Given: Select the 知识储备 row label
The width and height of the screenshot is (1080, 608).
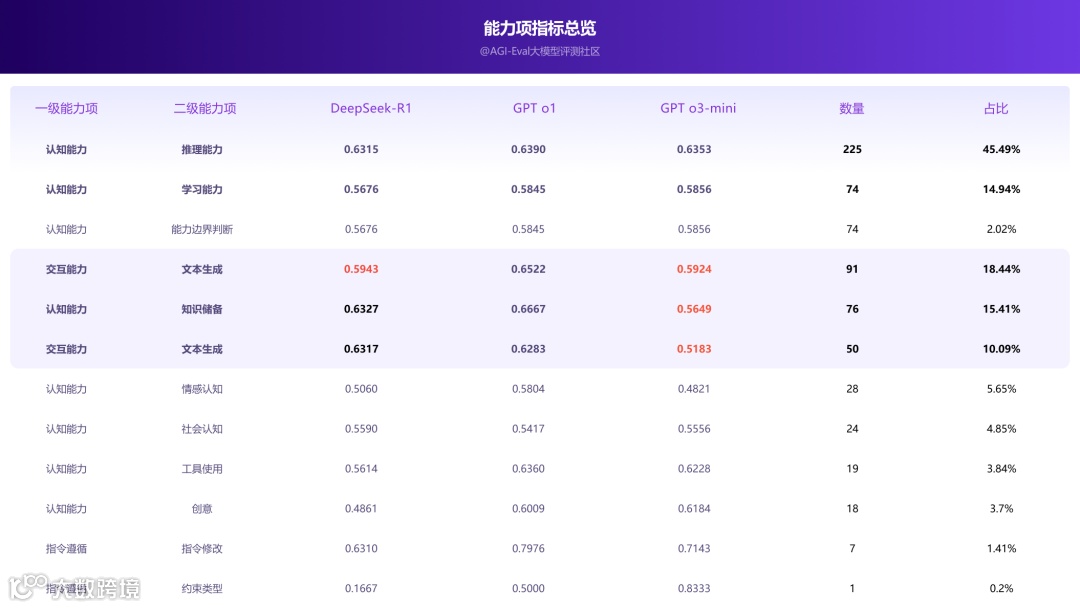Looking at the screenshot, I should (202, 309).
